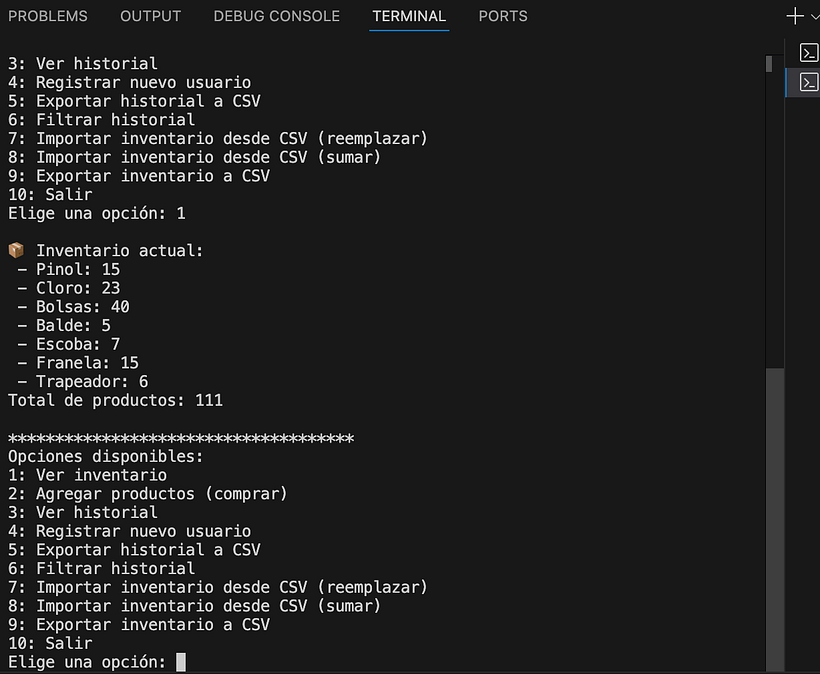Open the OUTPUT tab
This screenshot has width=820, height=674.
pos(151,16)
